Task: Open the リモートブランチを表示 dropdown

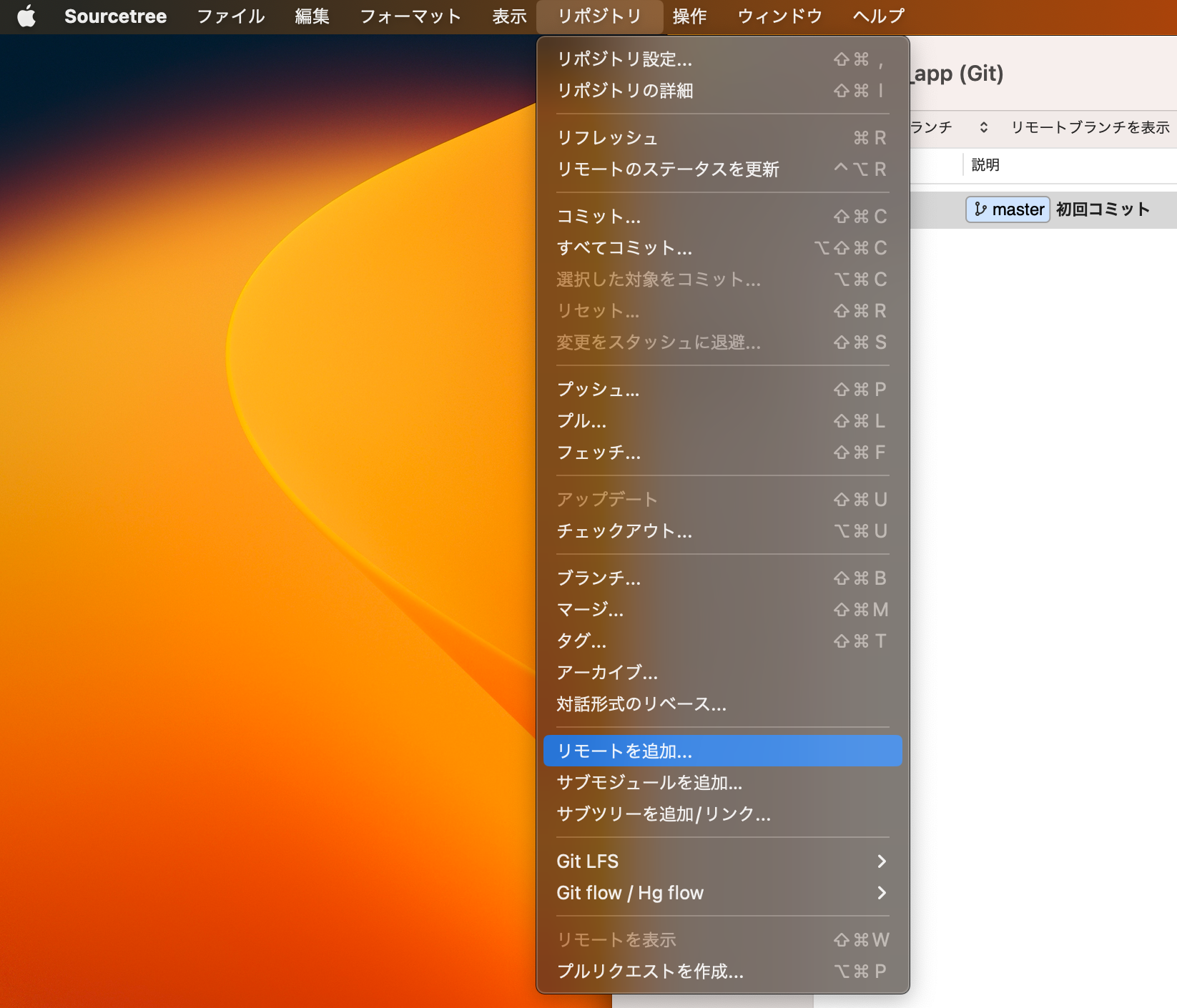Action: (1089, 127)
